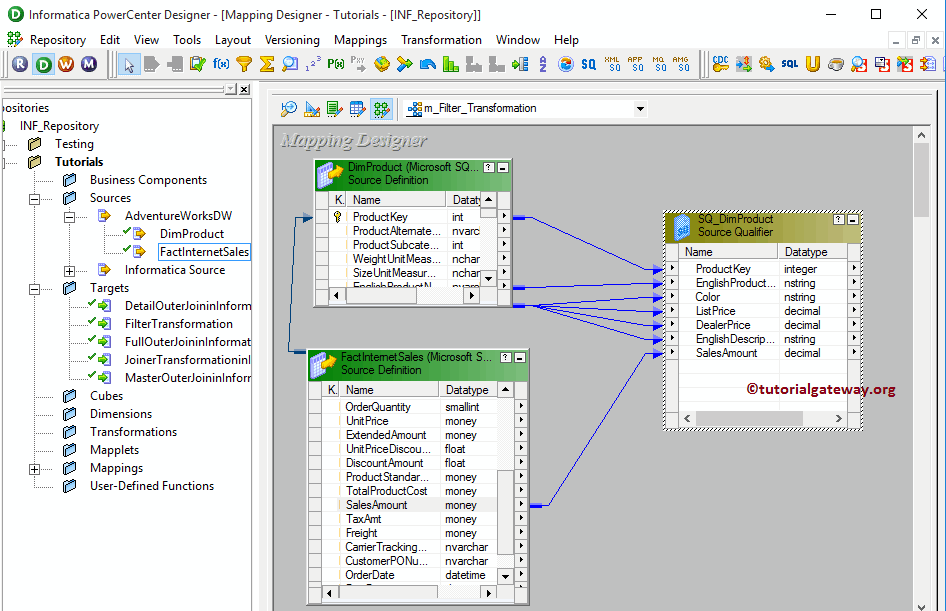Open the Versioning menu

pyautogui.click(x=292, y=40)
